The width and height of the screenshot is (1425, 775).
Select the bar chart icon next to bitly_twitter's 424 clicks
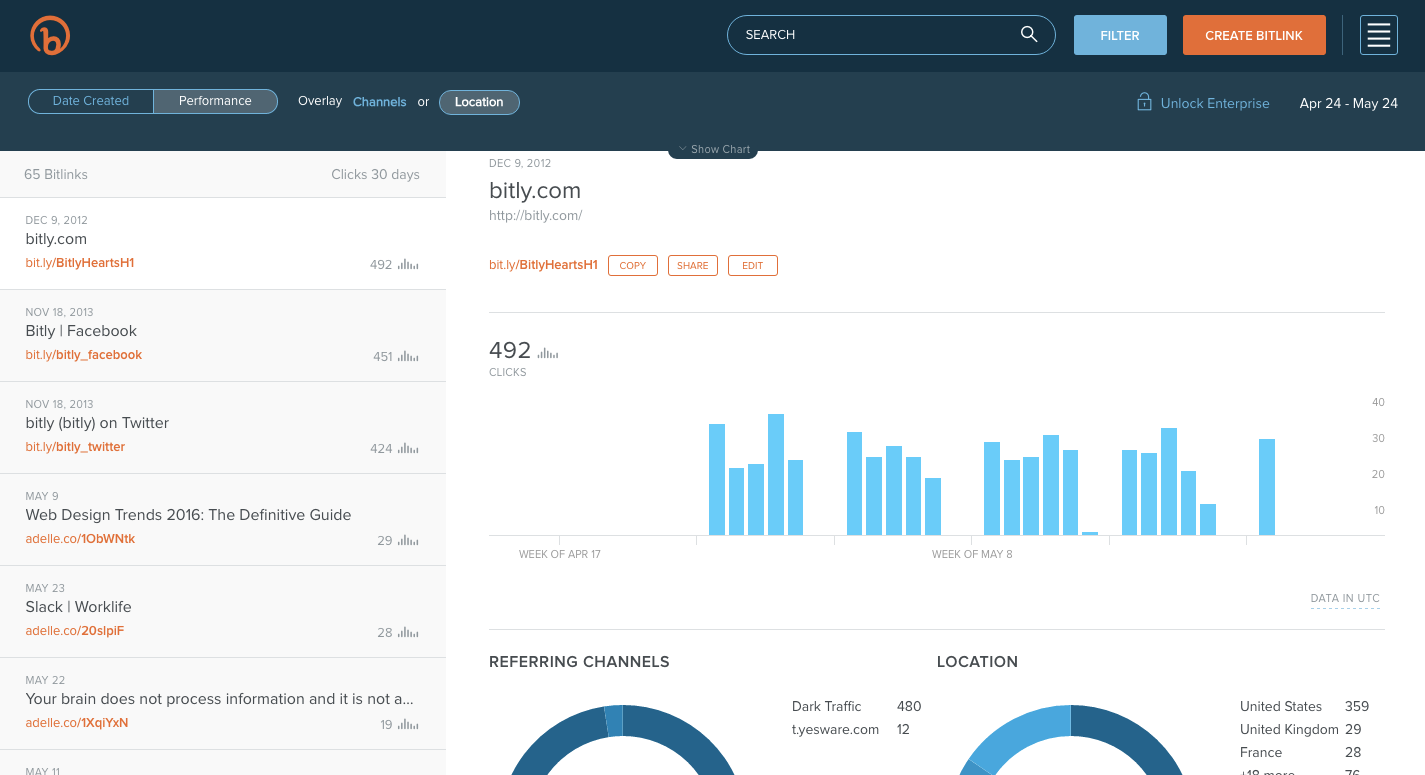click(407, 448)
